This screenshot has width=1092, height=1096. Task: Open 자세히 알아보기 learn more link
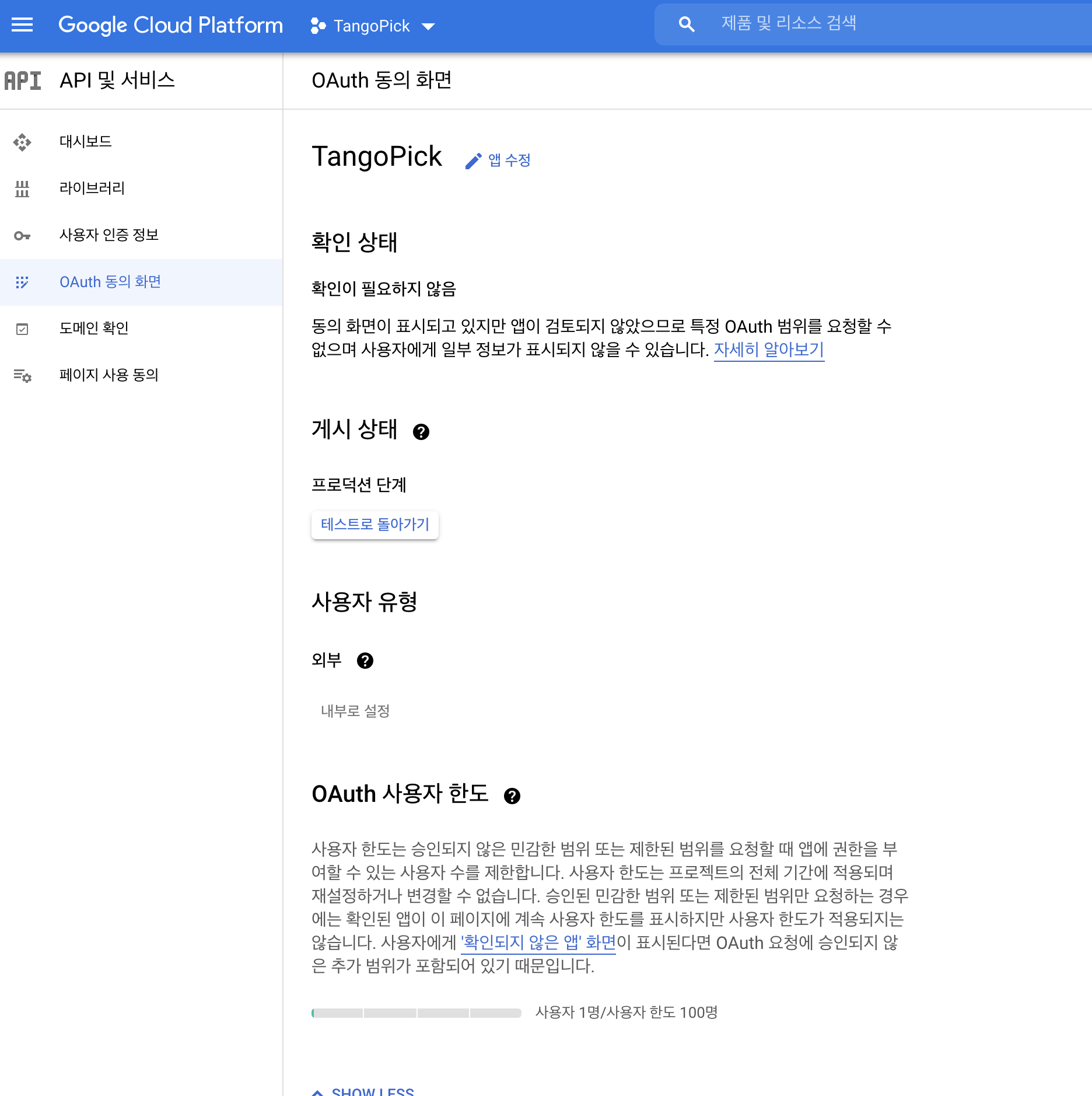pos(769,350)
